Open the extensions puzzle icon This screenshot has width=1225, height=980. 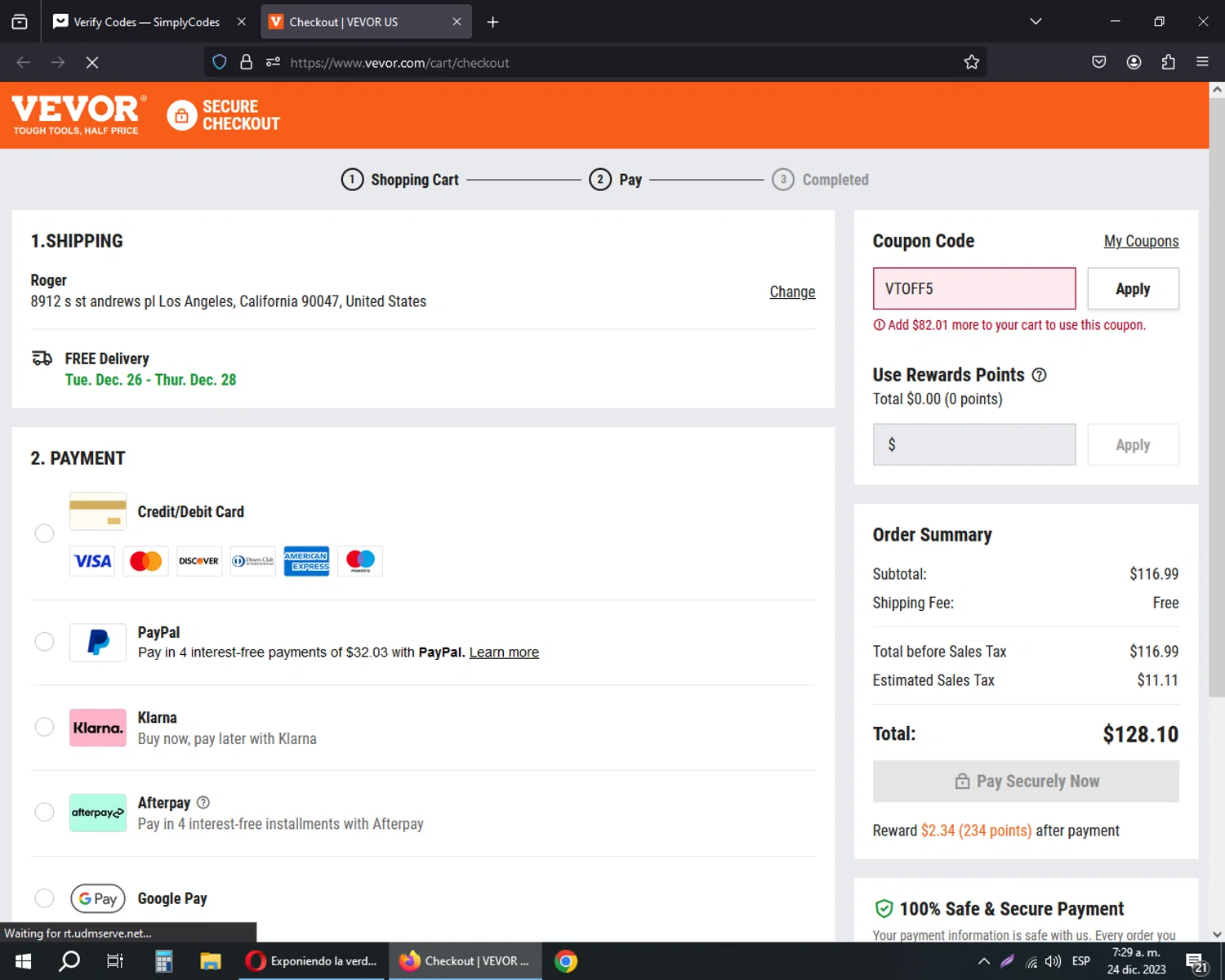coord(1168,62)
